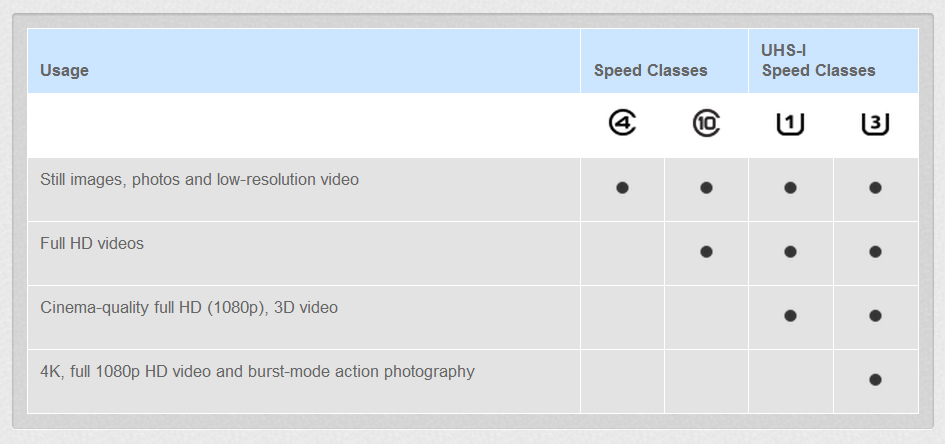Click the Full HD videos row label
The image size is (945, 444).
[x=92, y=243]
